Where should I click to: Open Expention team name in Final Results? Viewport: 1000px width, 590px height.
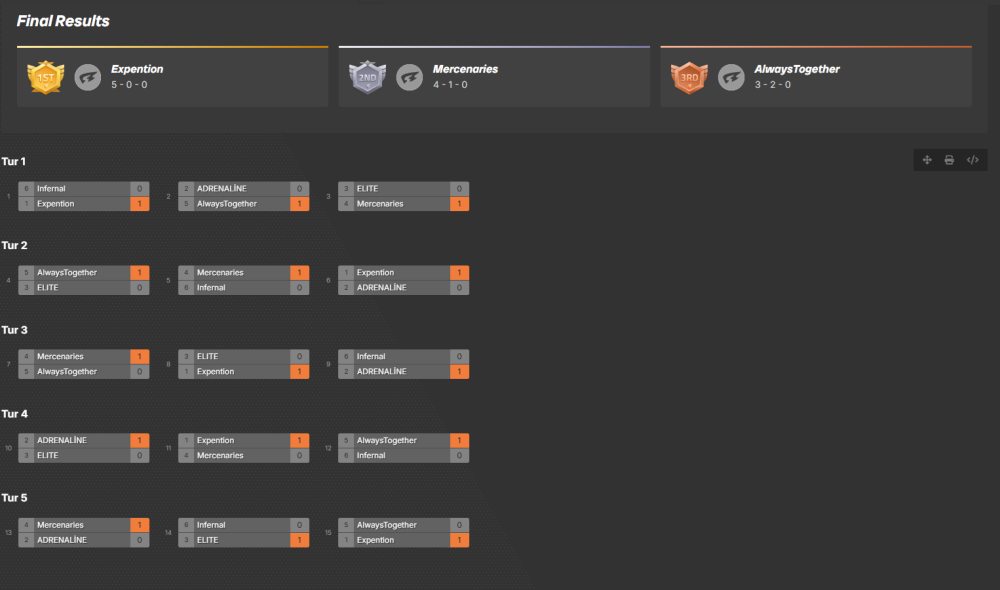[137, 69]
